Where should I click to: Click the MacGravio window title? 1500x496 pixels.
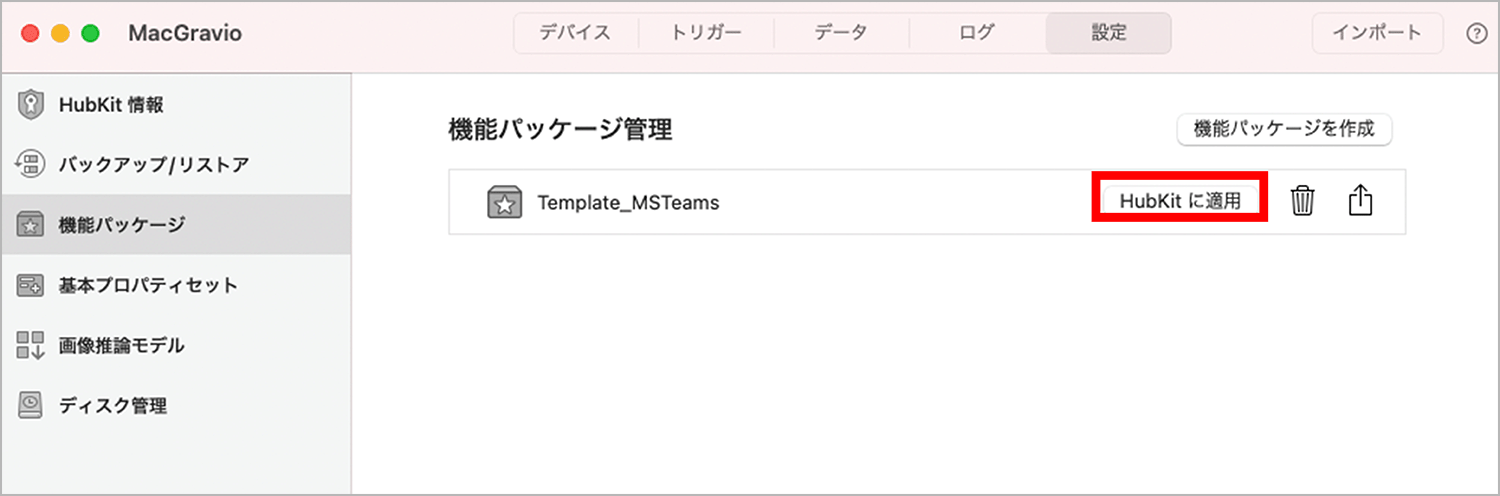(185, 34)
